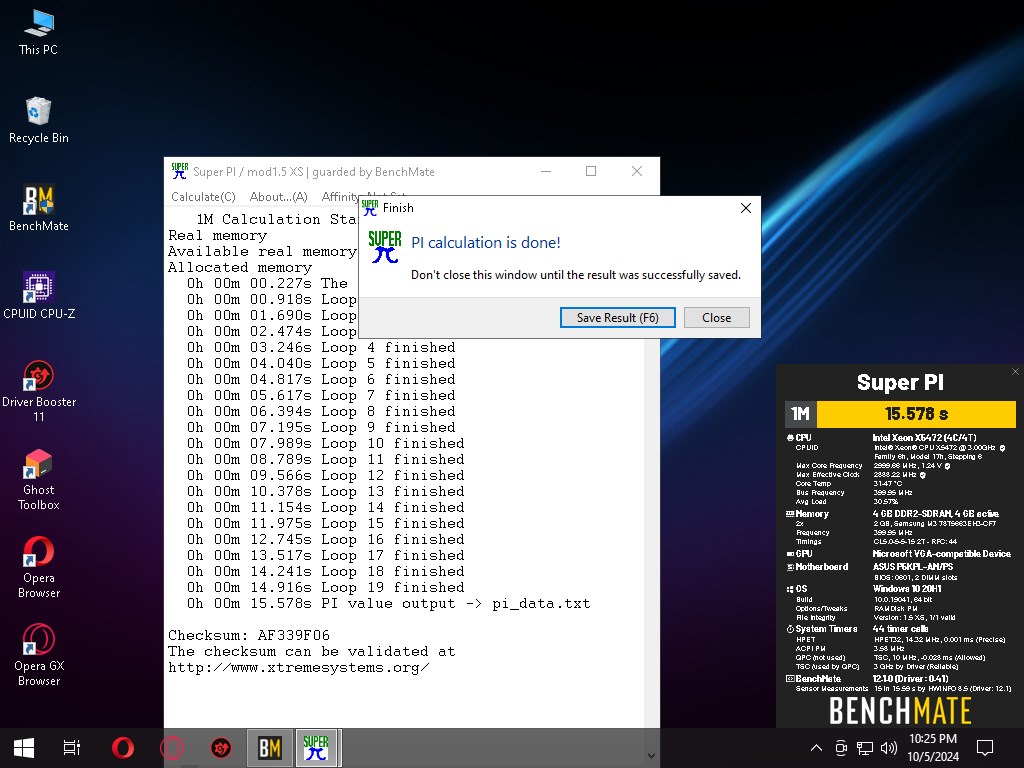
Task: Open the Calculate(C) menu in Super PI
Action: [x=203, y=197]
